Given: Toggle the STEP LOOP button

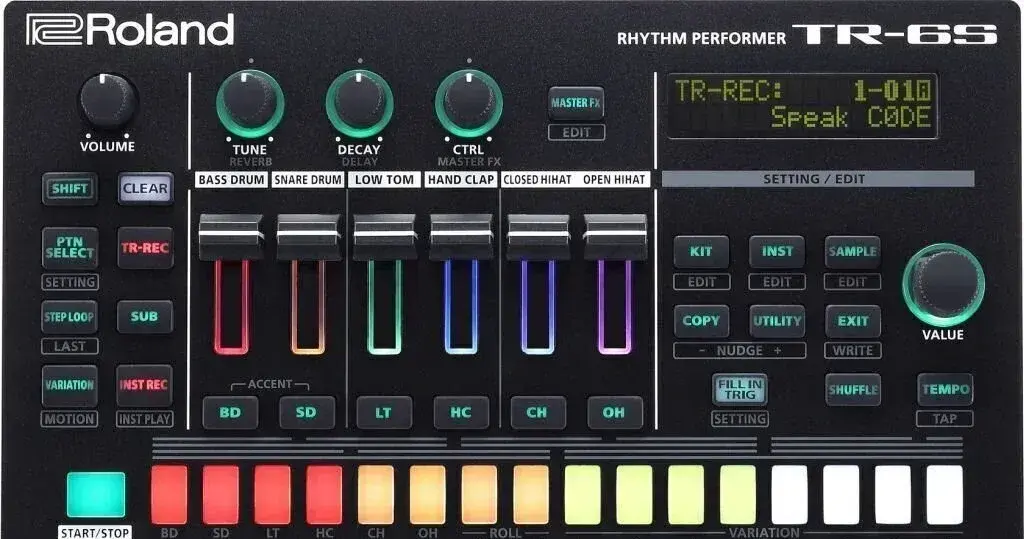Looking at the screenshot, I should pyautogui.click(x=70, y=317).
